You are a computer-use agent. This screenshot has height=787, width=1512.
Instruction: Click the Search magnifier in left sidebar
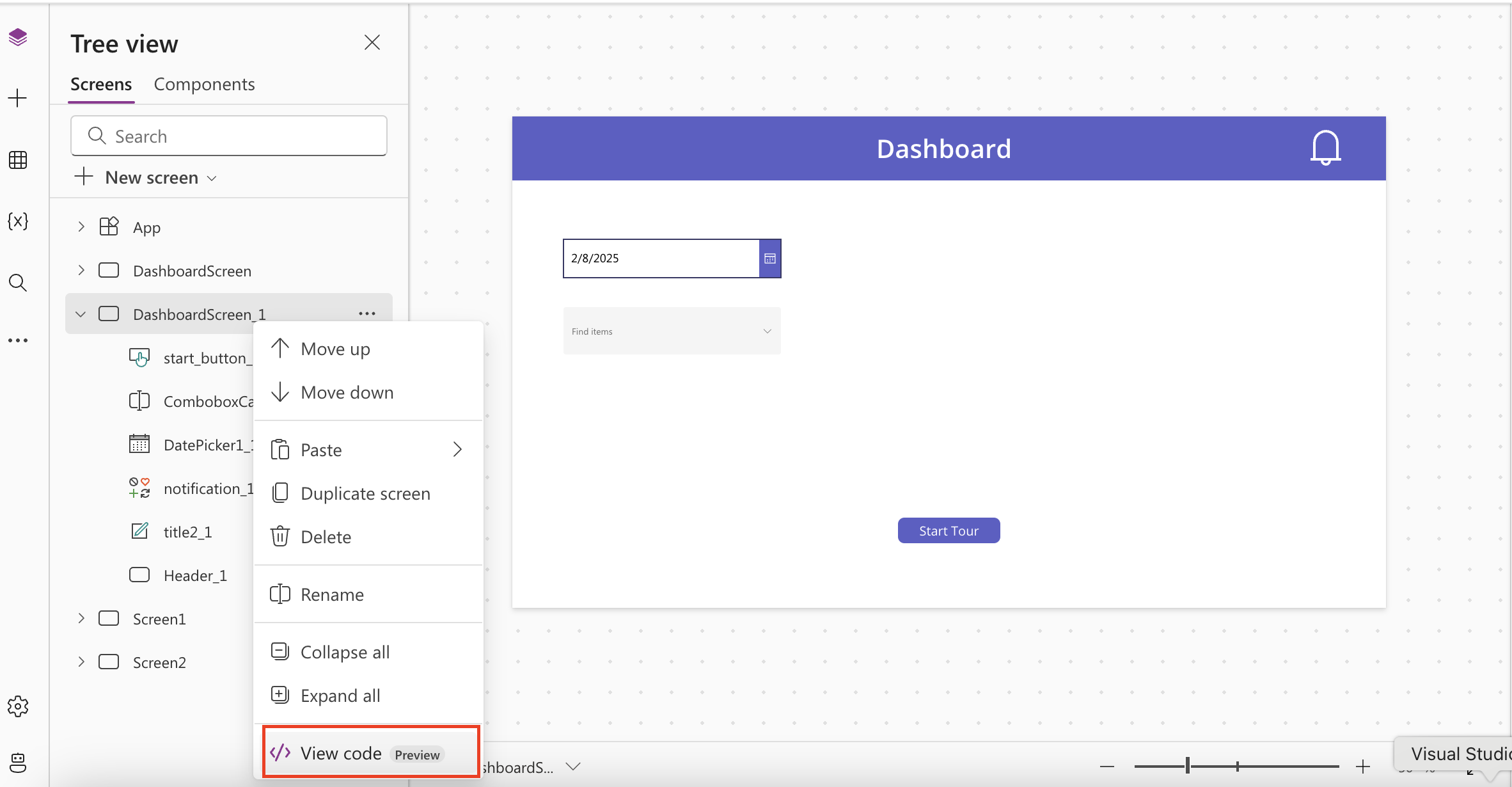click(18, 283)
